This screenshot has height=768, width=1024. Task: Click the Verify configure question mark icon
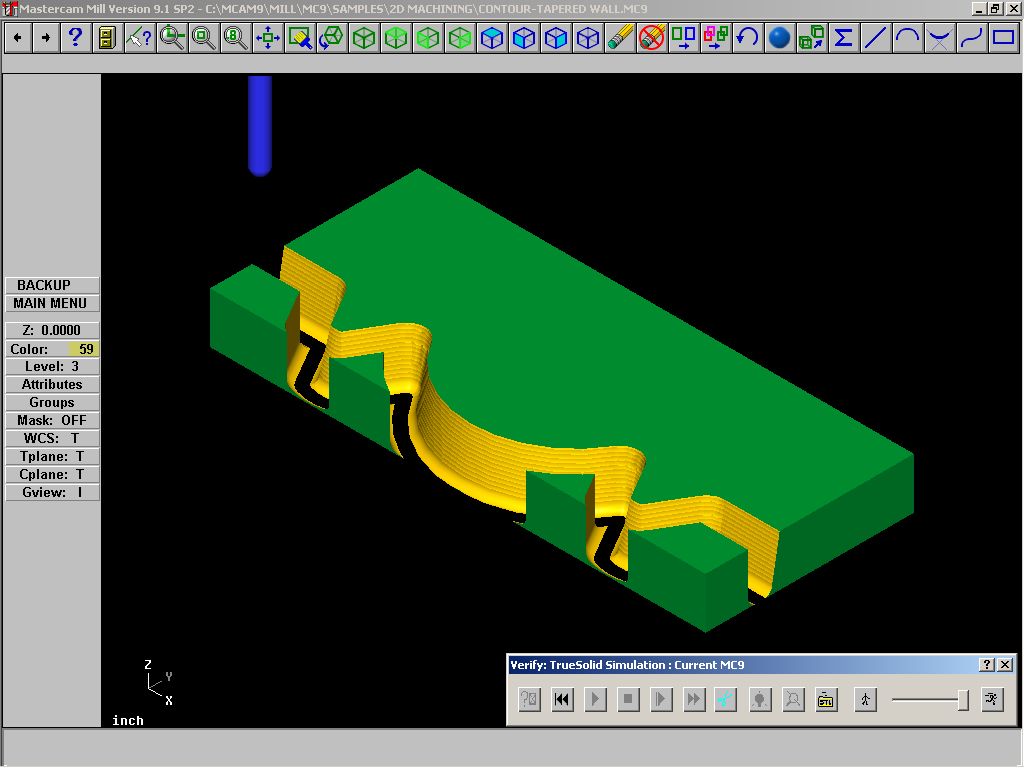point(529,700)
